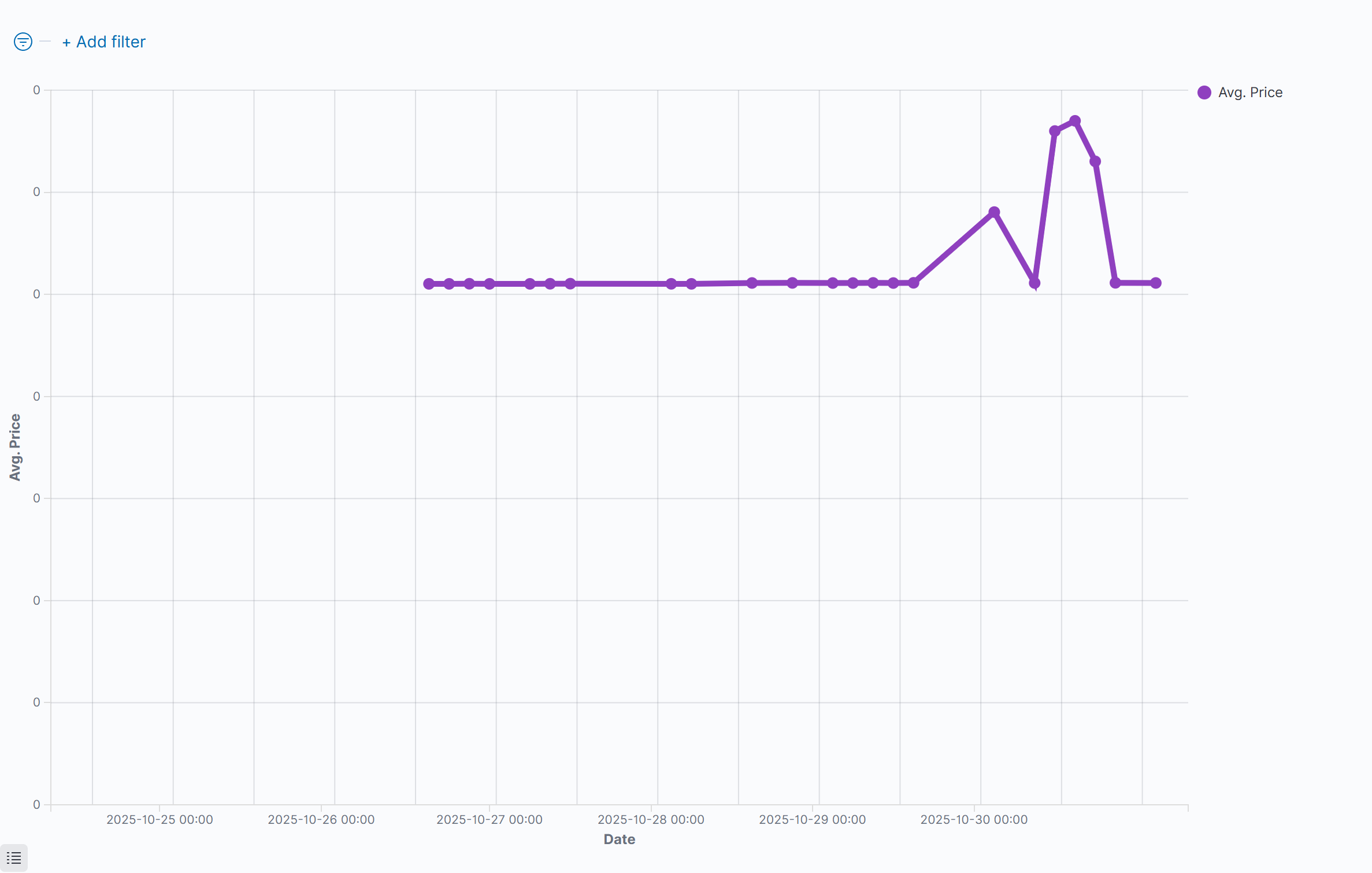Viewport: 1372px width, 873px height.
Task: Click the 2025-10-29 00:00 axis label
Action: 812,819
